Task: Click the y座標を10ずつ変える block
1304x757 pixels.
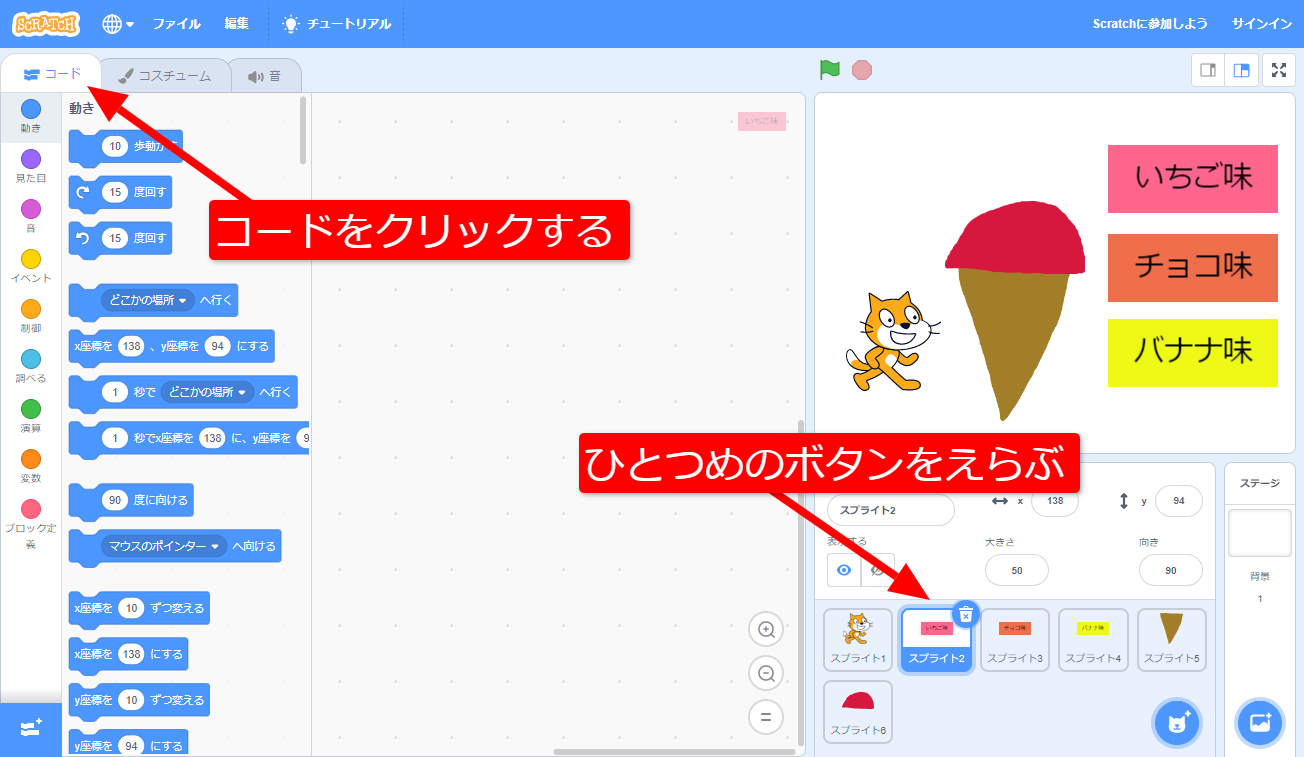Action: click(139, 700)
